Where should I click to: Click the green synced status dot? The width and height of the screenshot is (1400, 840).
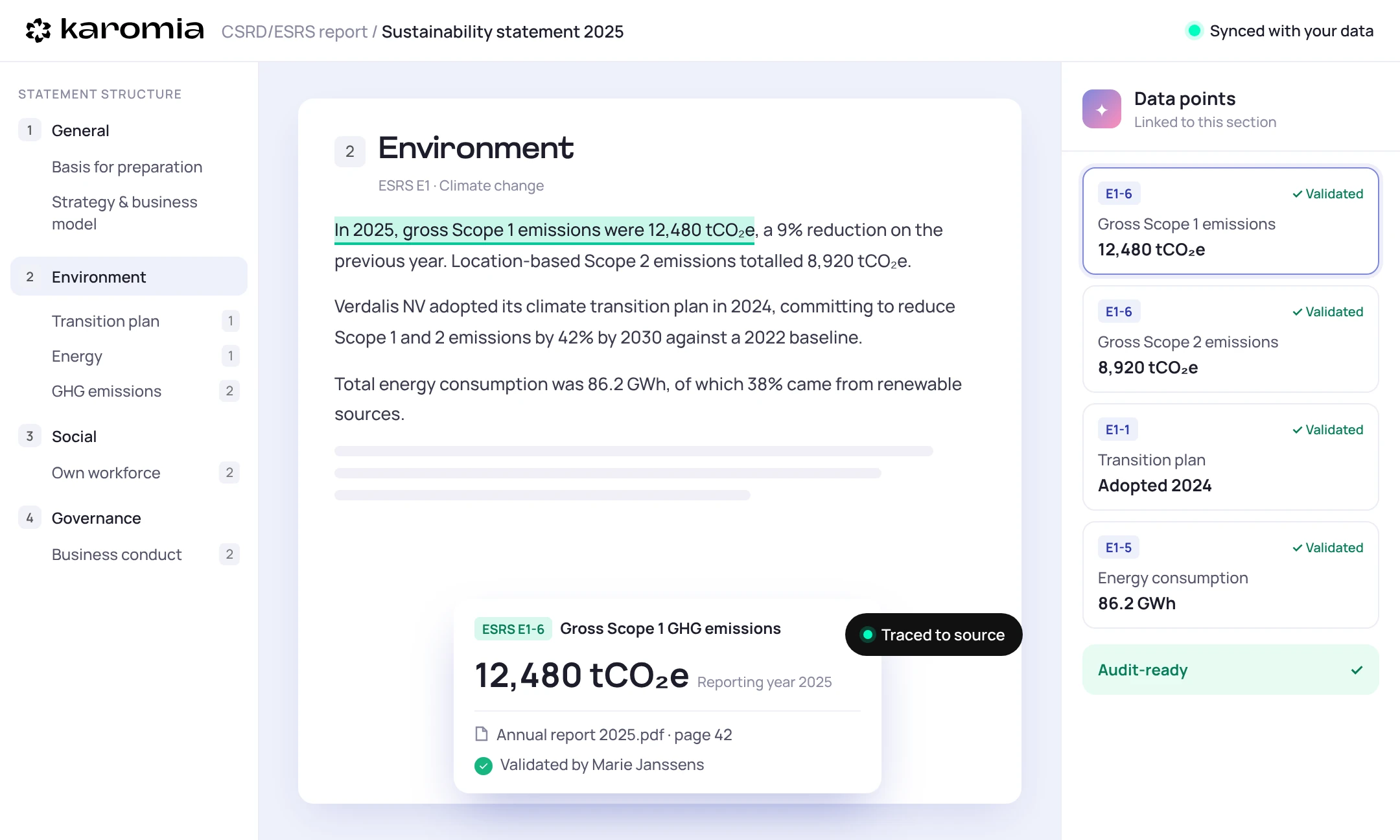[x=1194, y=30]
